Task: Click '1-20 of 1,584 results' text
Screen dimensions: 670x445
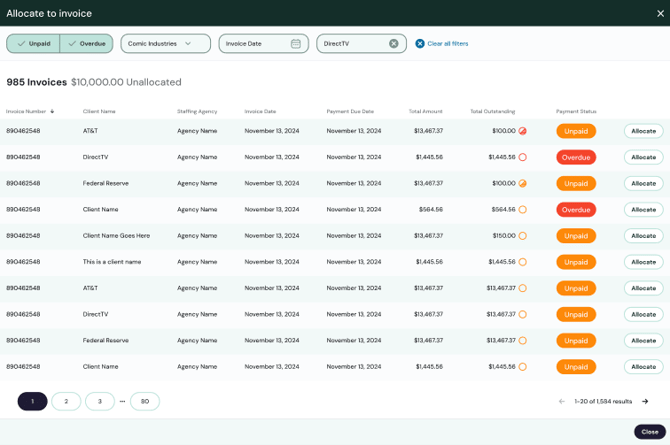Action: pyautogui.click(x=603, y=401)
